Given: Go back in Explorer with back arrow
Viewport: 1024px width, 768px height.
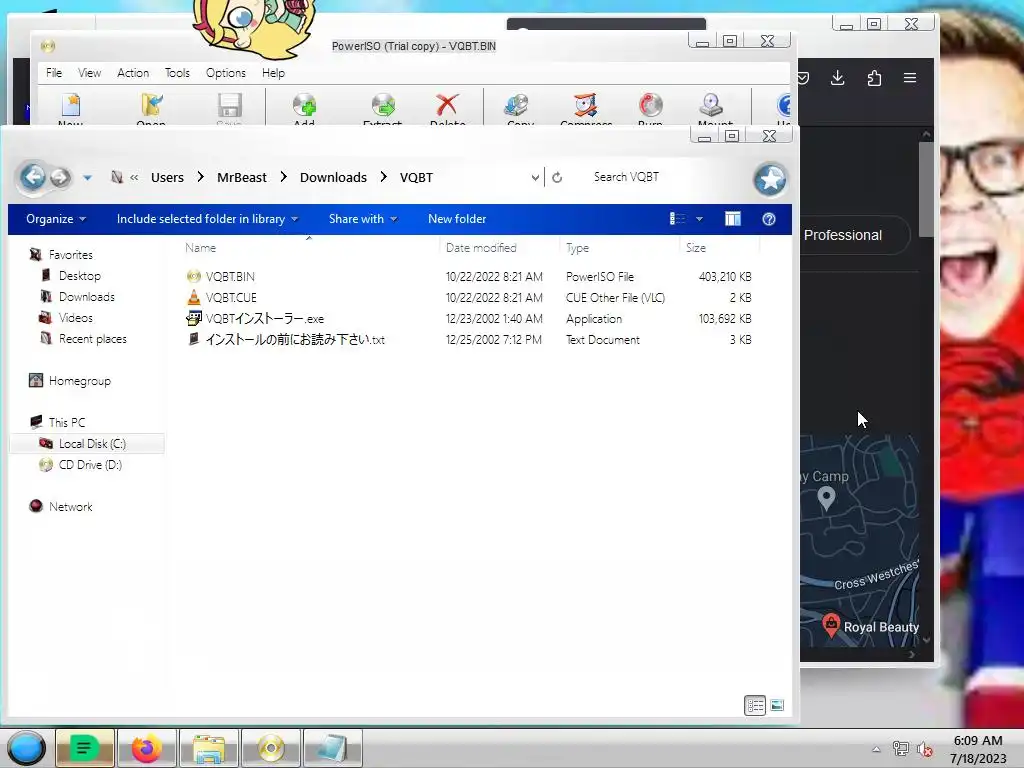Looking at the screenshot, I should tap(33, 176).
